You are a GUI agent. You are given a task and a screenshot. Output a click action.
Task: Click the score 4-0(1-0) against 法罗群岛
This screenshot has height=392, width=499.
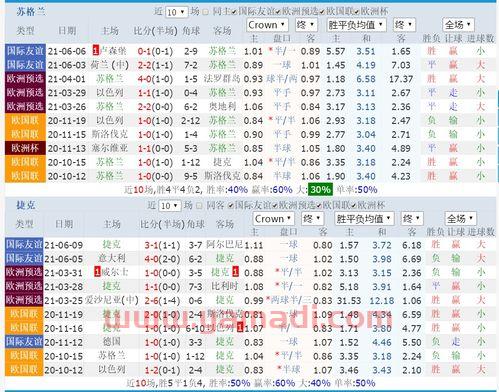155,79
